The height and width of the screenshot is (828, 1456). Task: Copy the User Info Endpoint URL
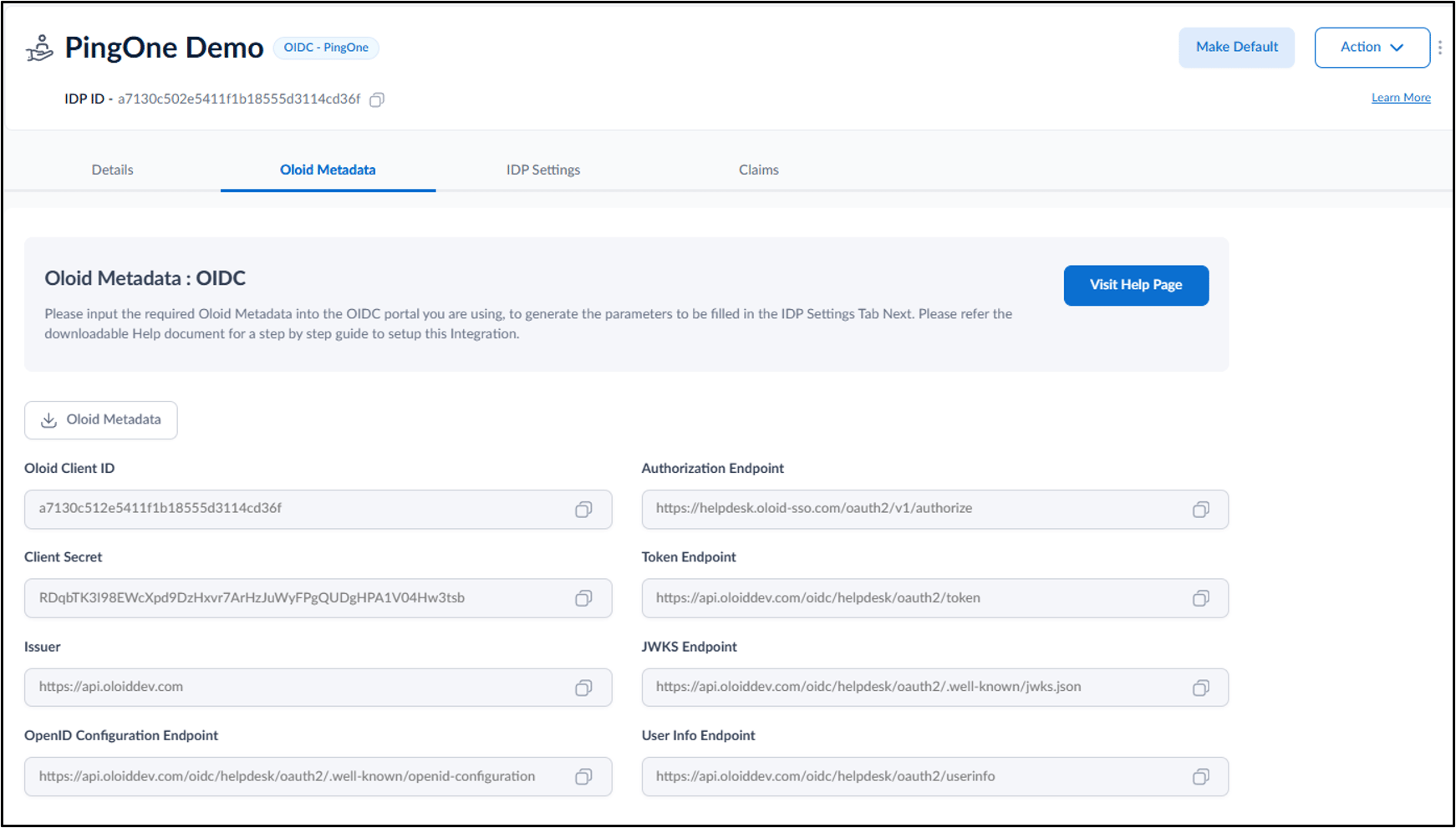1201,777
